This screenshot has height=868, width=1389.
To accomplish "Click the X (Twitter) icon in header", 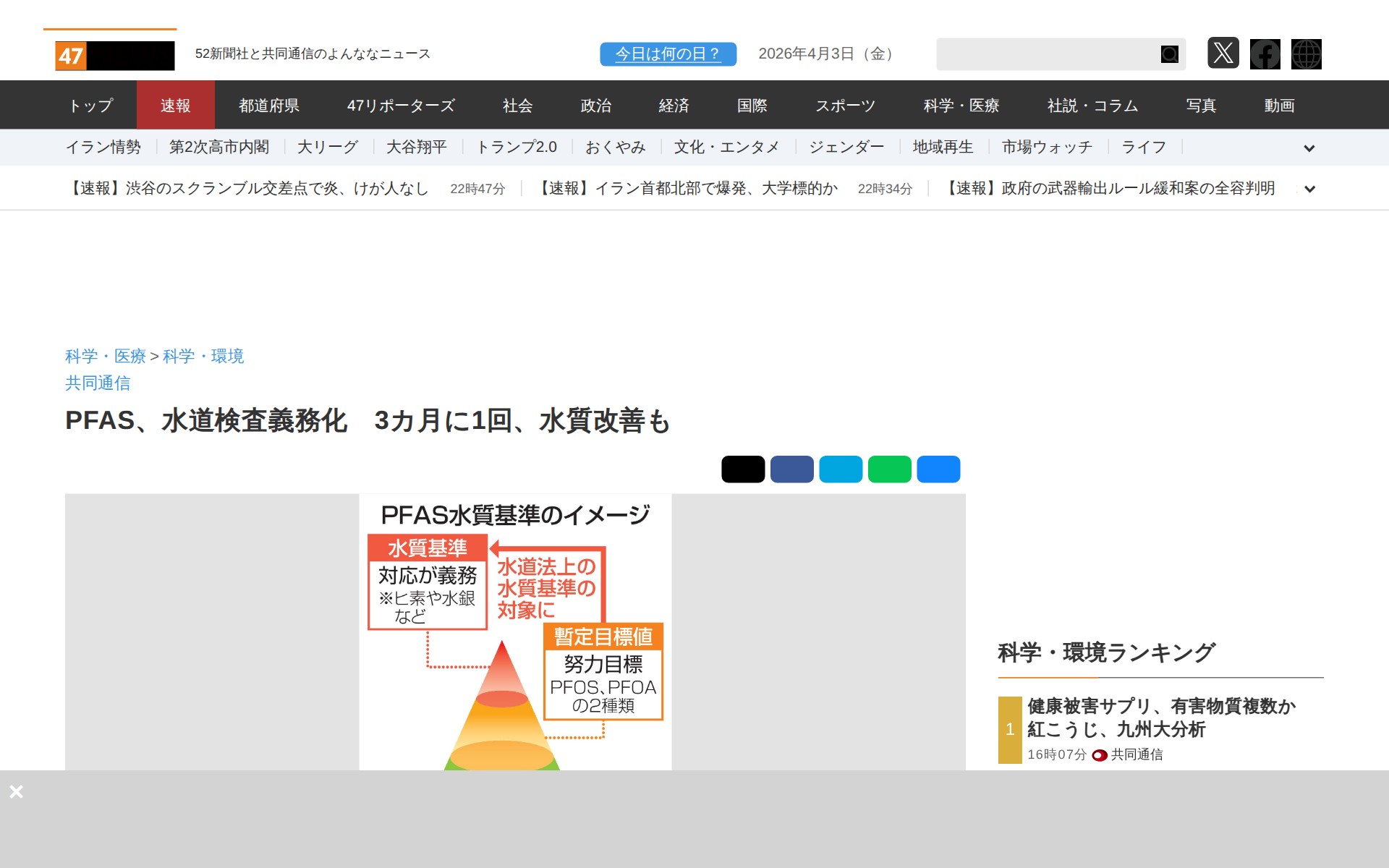I will point(1223,54).
